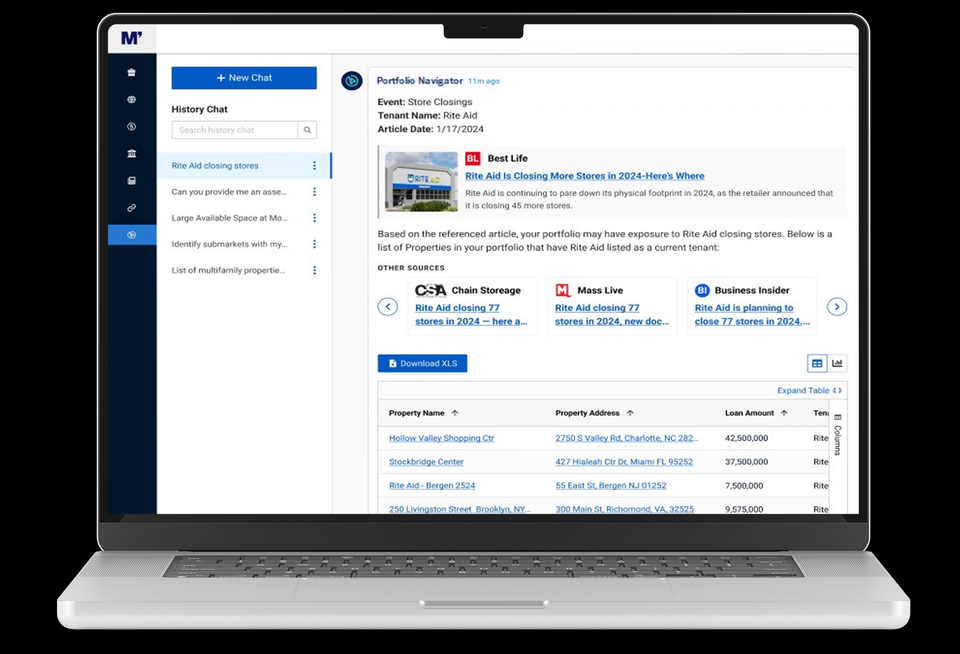The image size is (960, 654).
Task: Show next sources with right arrow
Action: 837,306
